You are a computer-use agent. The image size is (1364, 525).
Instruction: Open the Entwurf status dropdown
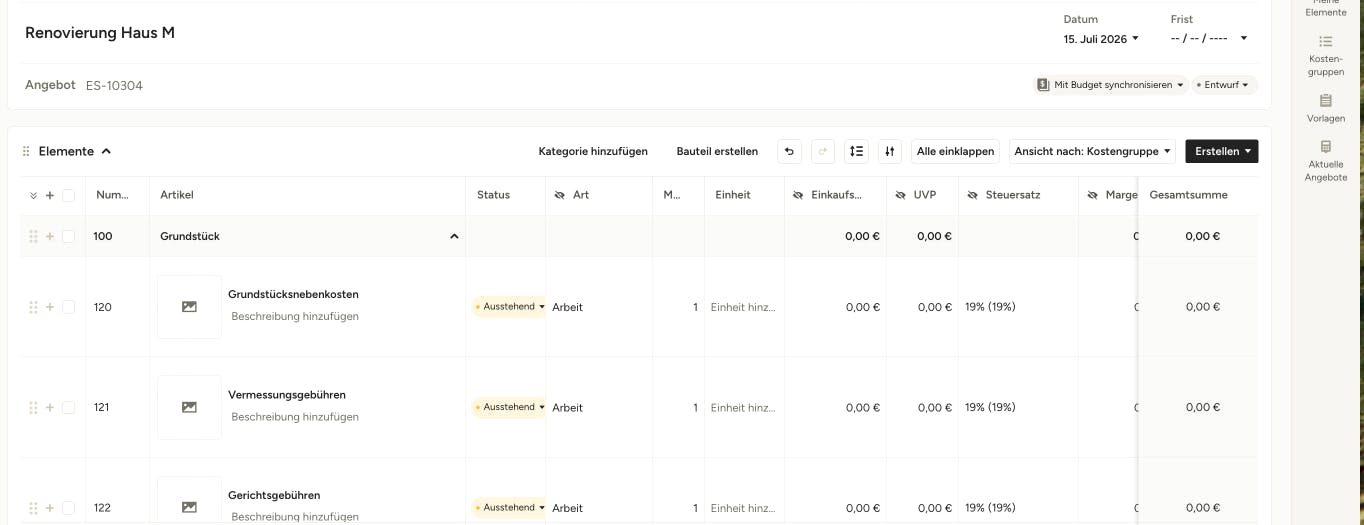tap(1224, 85)
